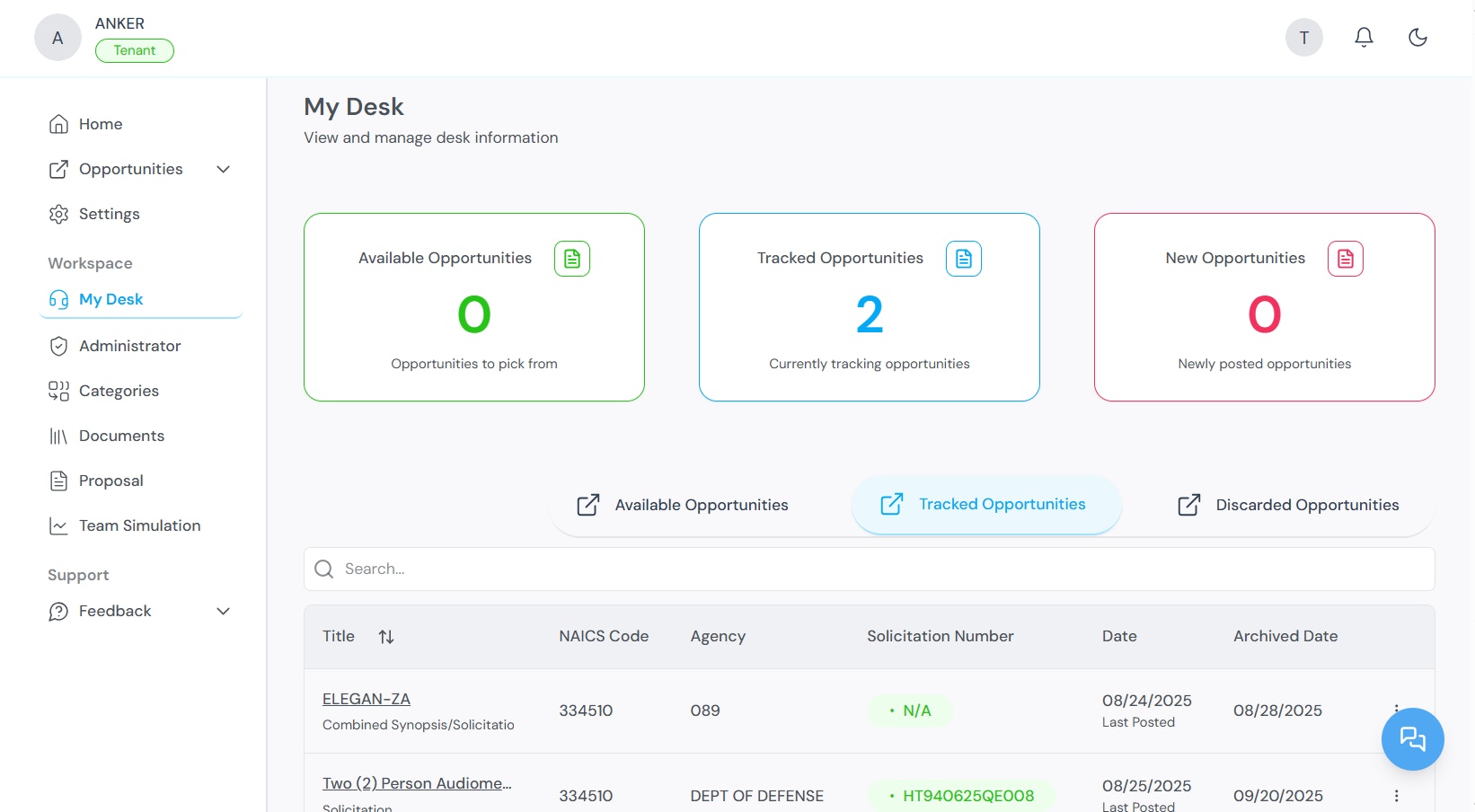
Task: Expand the Feedback chevron
Action: click(224, 611)
